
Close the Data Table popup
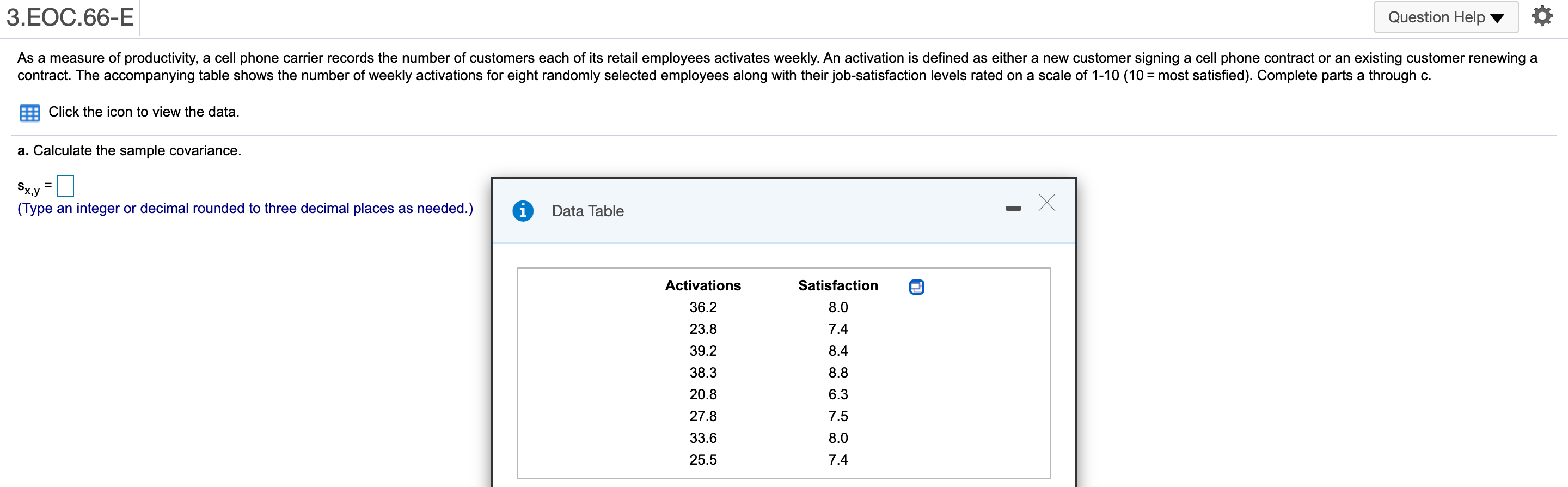[1046, 203]
